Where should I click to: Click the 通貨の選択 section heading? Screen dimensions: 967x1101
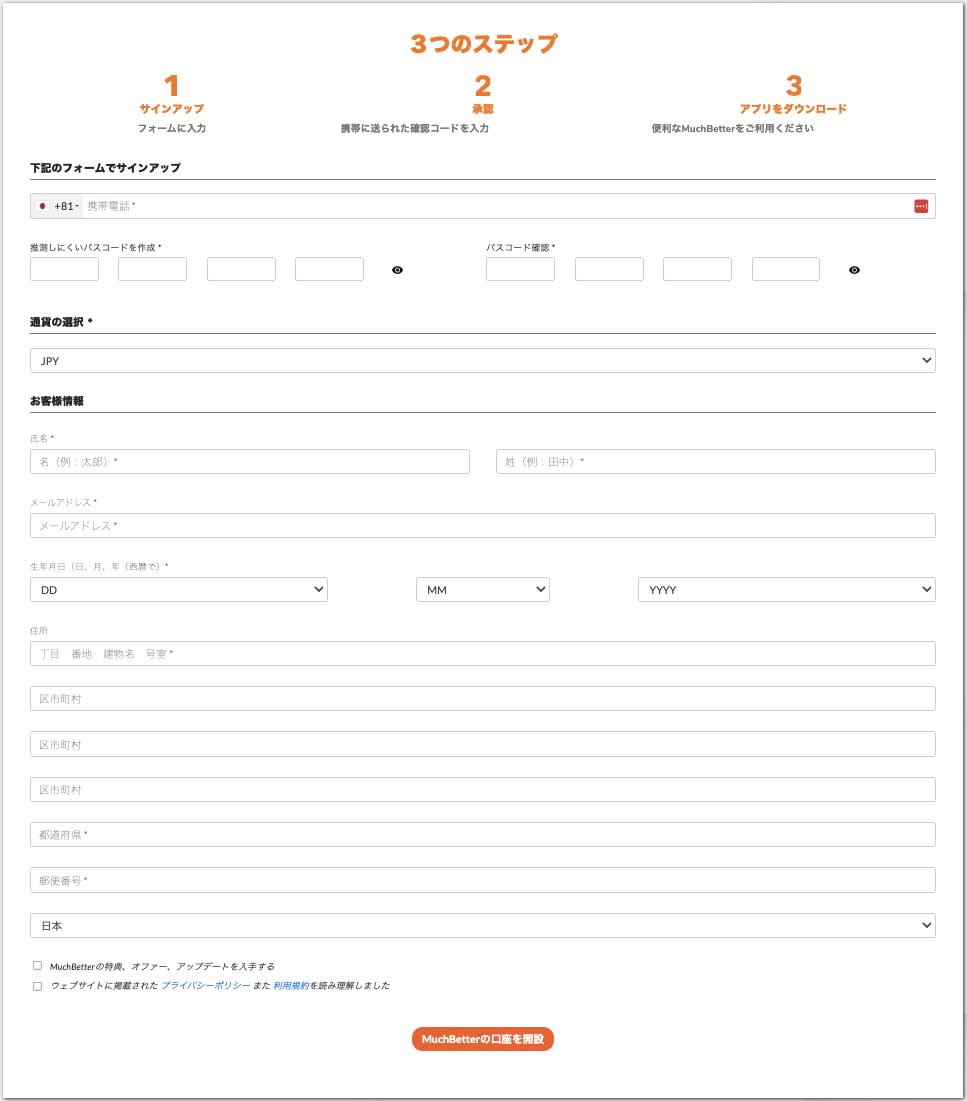click(x=61, y=322)
